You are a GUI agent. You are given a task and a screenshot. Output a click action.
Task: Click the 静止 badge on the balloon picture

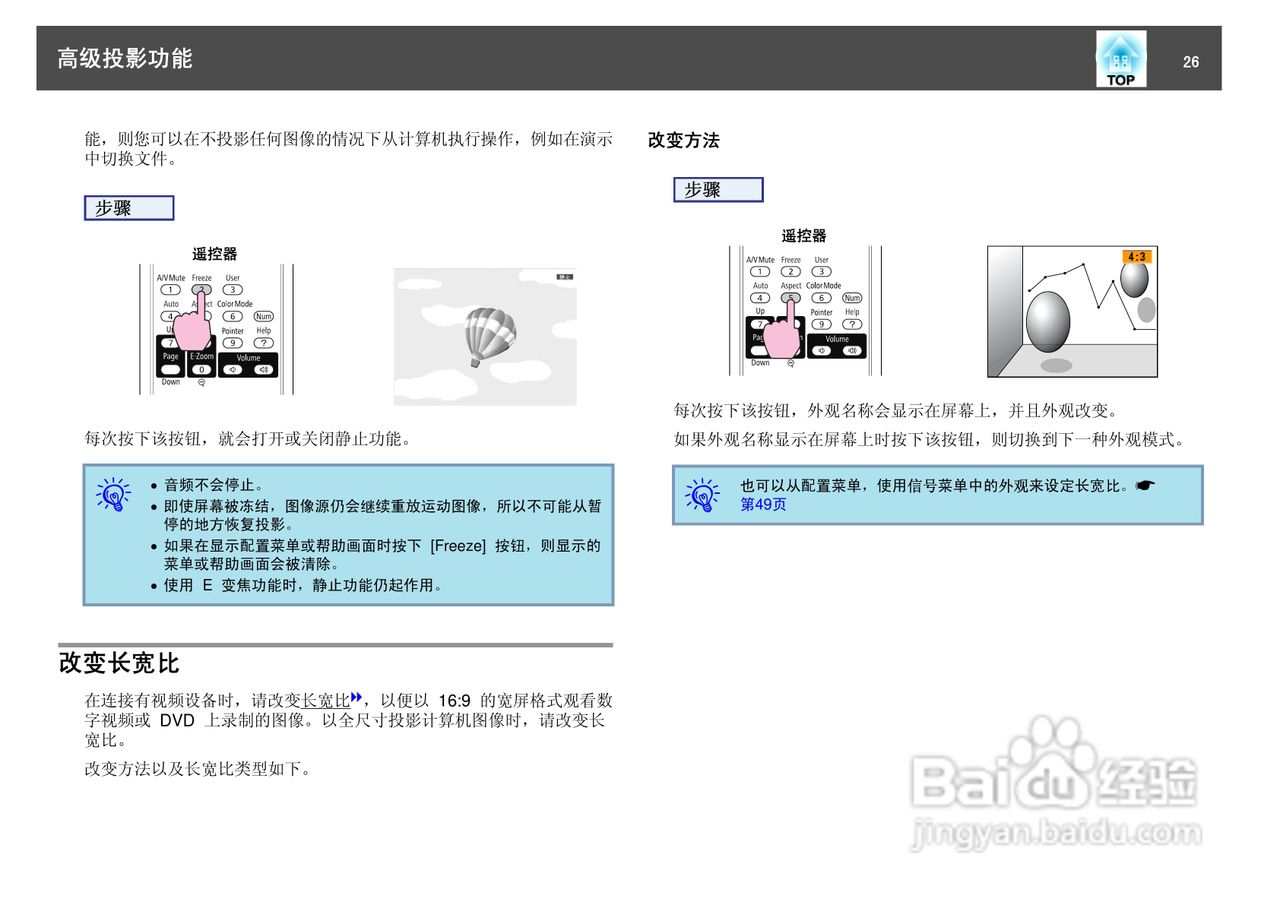click(x=565, y=276)
